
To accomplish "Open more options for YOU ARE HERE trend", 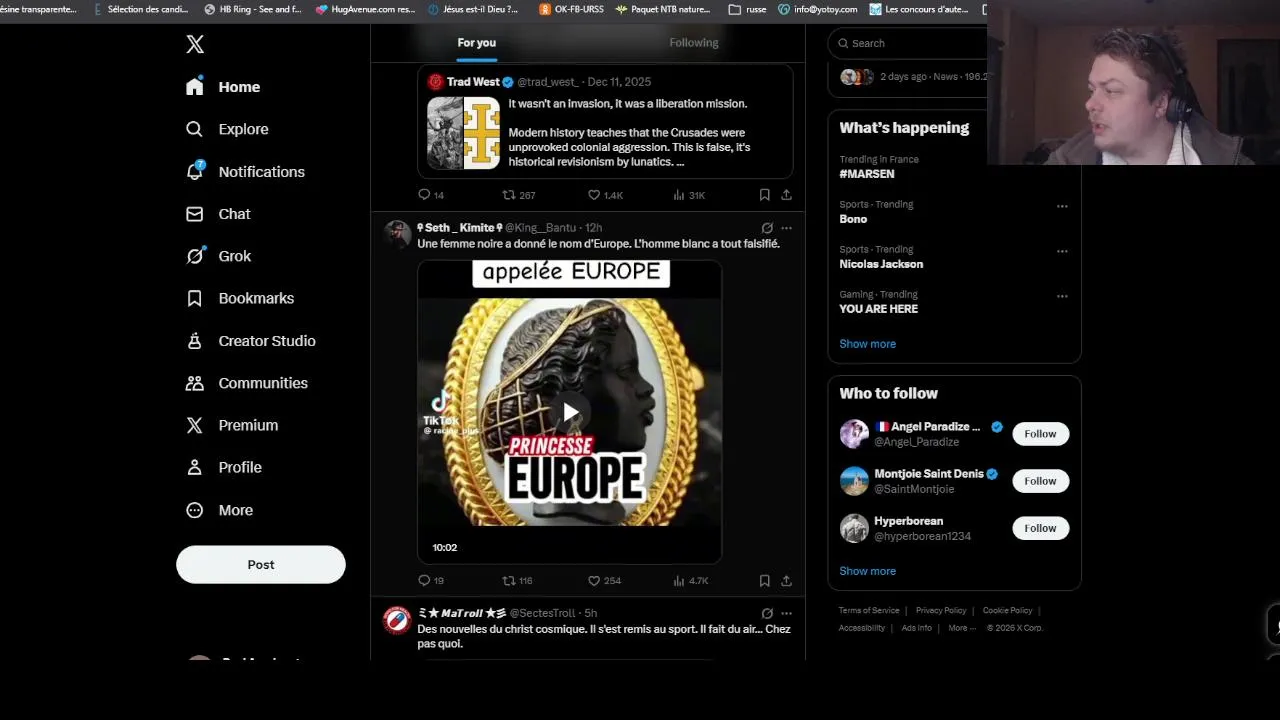I will (1062, 296).
